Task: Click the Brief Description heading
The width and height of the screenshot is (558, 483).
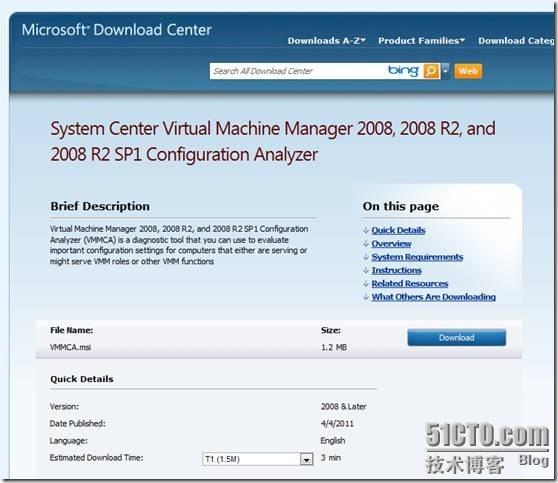Action: (x=100, y=206)
